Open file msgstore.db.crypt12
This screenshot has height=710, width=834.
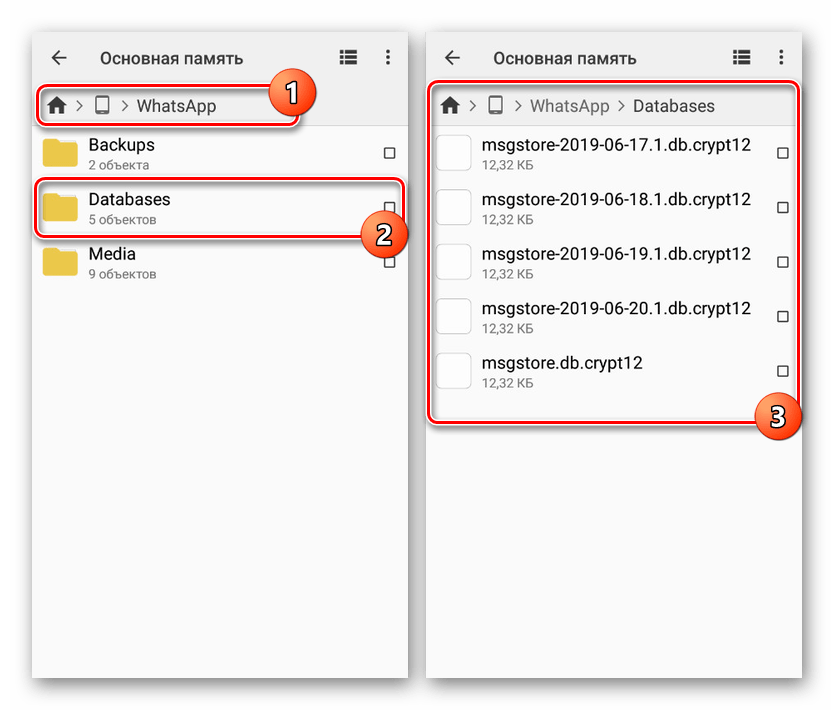click(x=562, y=363)
